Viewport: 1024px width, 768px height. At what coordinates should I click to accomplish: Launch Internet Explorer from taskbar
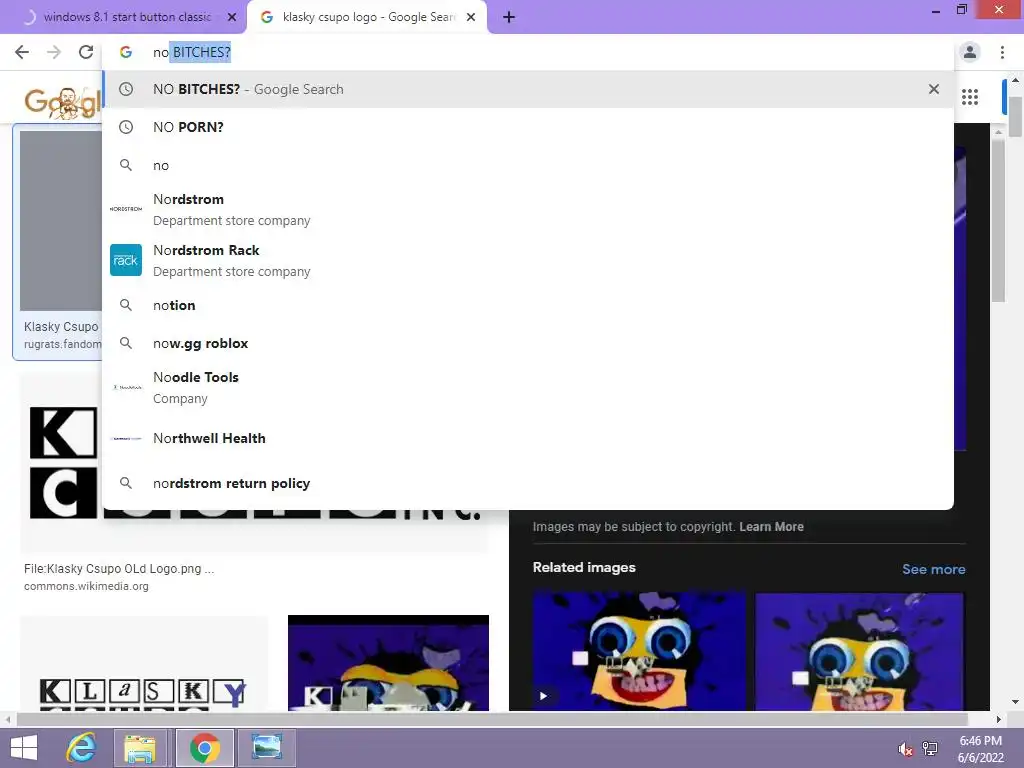point(82,748)
